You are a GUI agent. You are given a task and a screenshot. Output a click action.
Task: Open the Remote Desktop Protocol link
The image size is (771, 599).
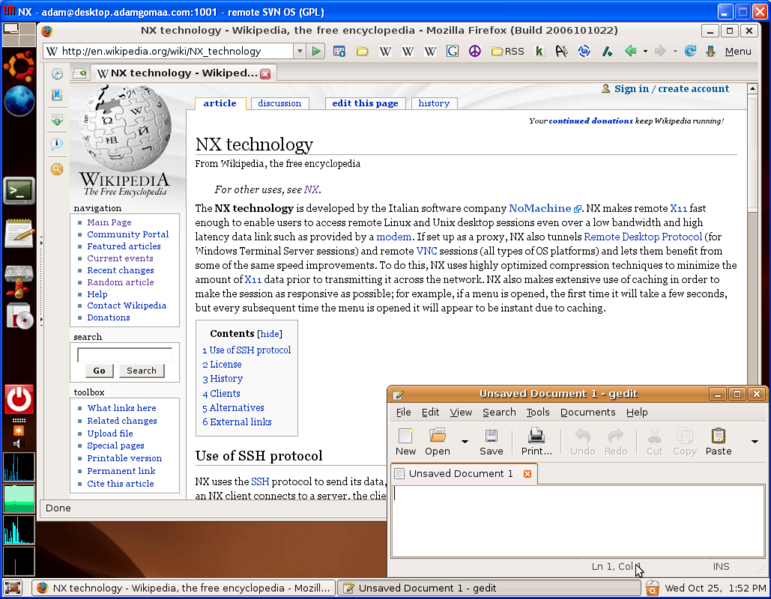pyautogui.click(x=643, y=237)
